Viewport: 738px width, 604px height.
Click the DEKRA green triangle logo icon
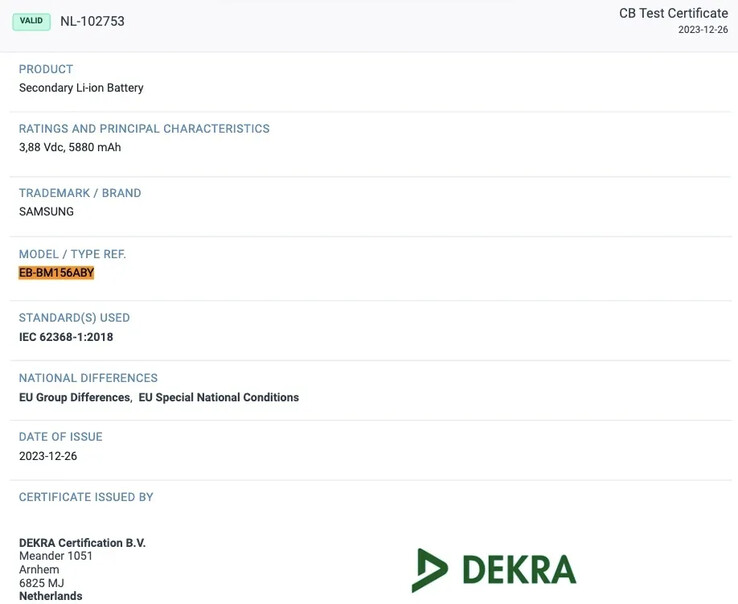pos(429,570)
